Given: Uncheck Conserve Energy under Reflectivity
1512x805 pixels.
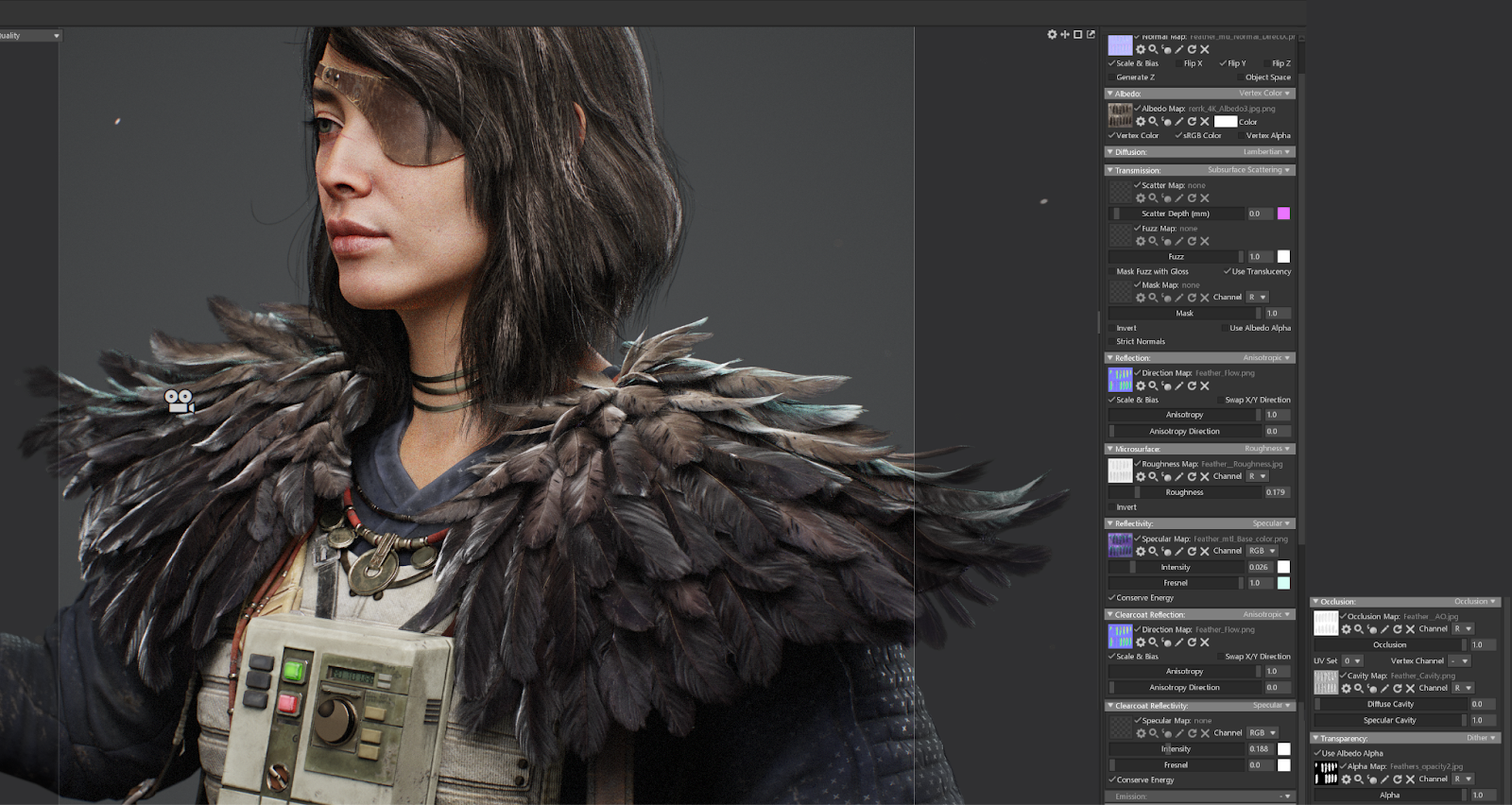Looking at the screenshot, I should point(1112,598).
